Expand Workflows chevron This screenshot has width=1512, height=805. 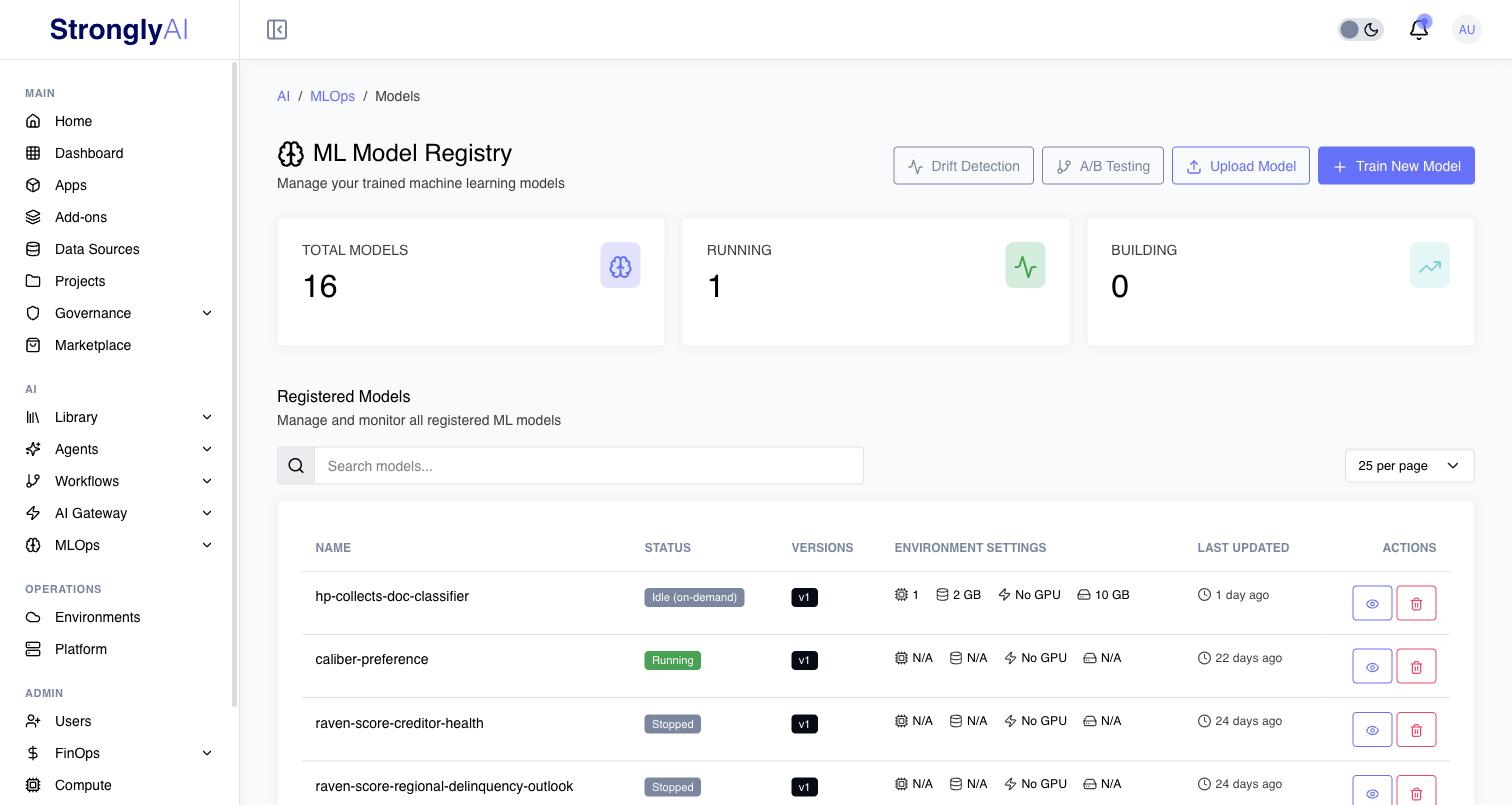[x=207, y=481]
